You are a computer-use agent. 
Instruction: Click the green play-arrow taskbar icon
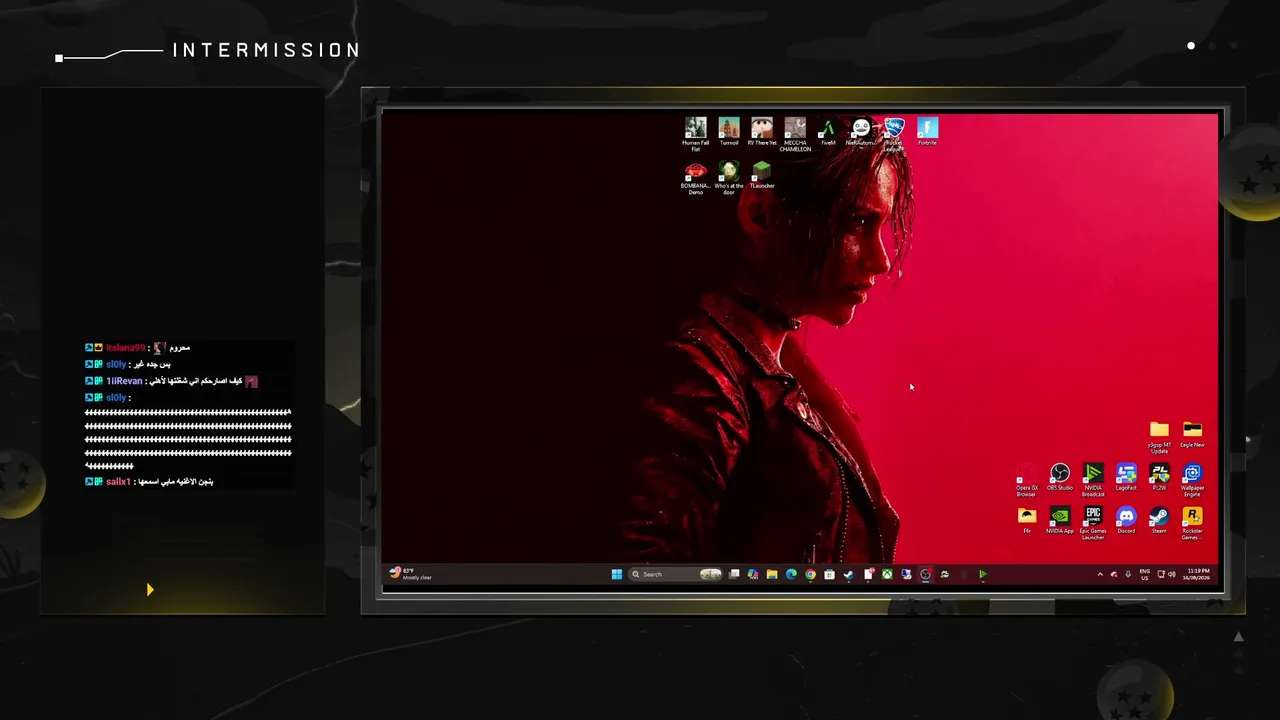point(983,574)
